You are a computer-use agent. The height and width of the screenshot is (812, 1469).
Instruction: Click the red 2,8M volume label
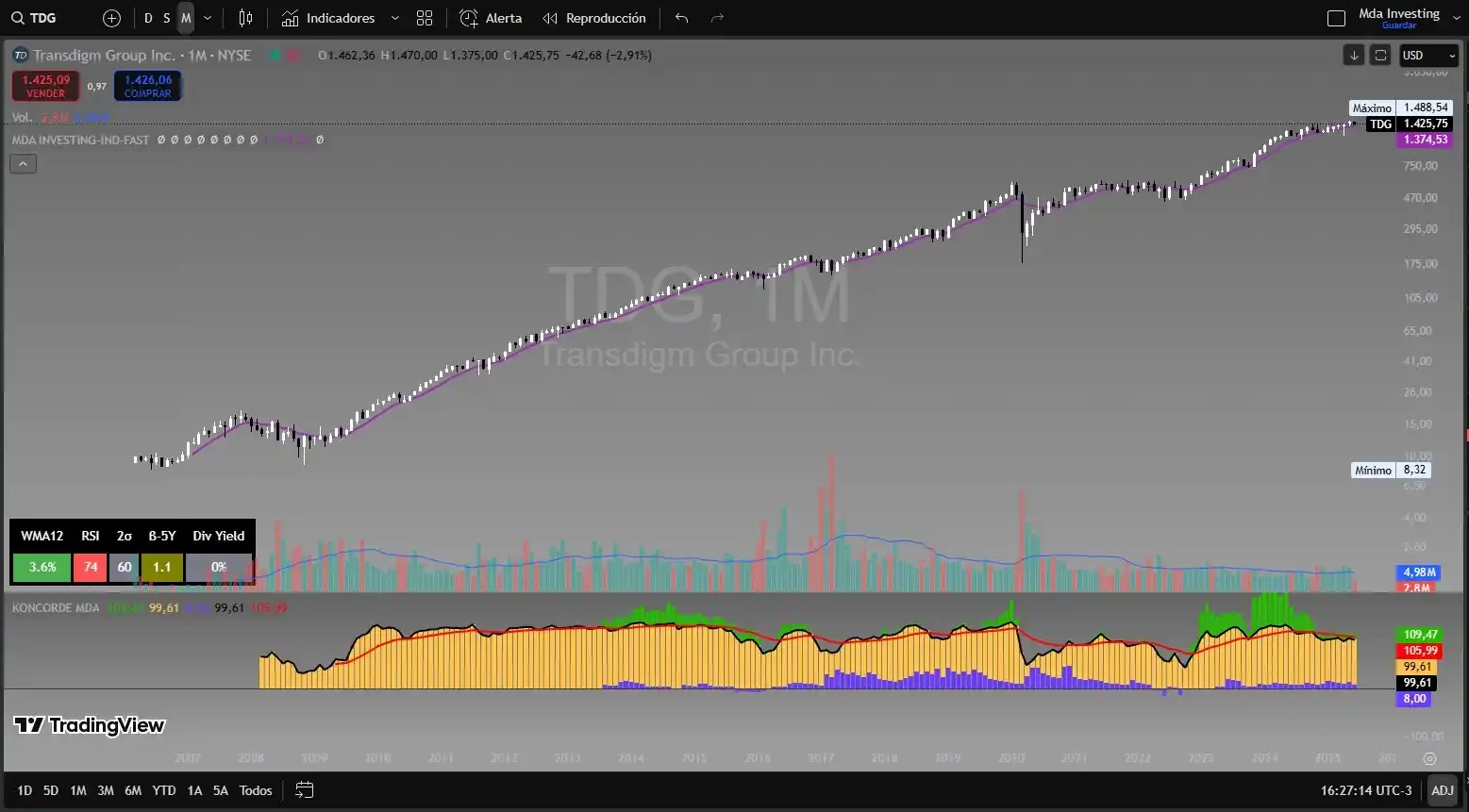(x=1416, y=588)
